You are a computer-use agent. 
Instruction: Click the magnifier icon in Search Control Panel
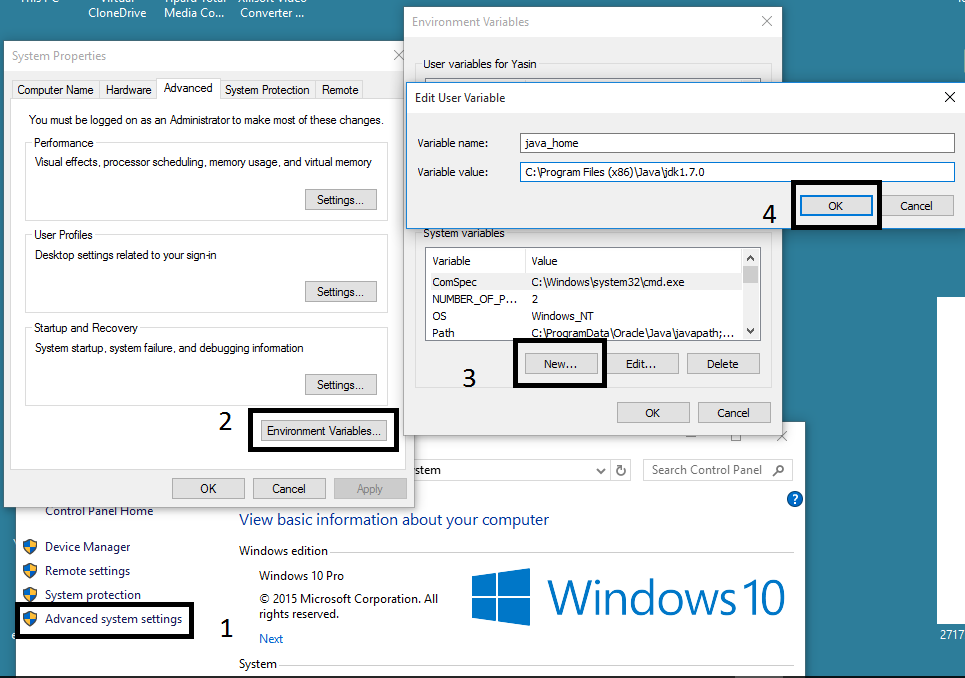point(779,470)
